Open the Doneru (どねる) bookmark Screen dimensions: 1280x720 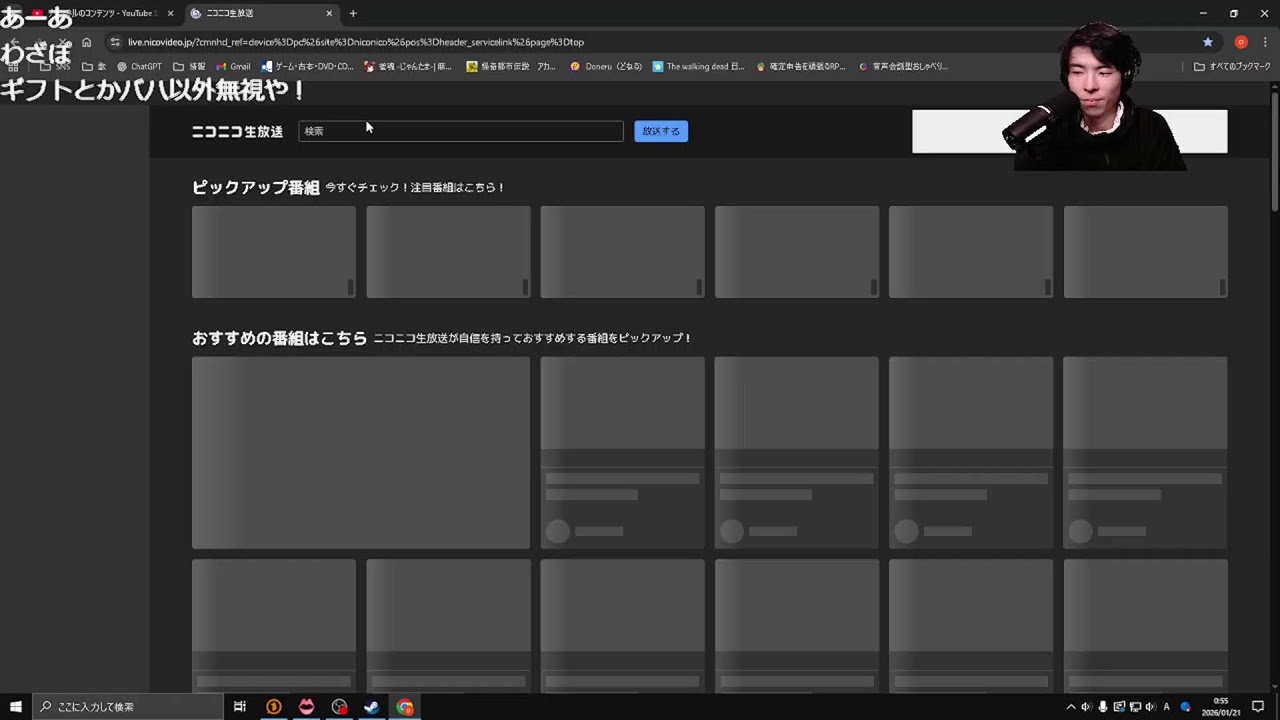[x=606, y=67]
